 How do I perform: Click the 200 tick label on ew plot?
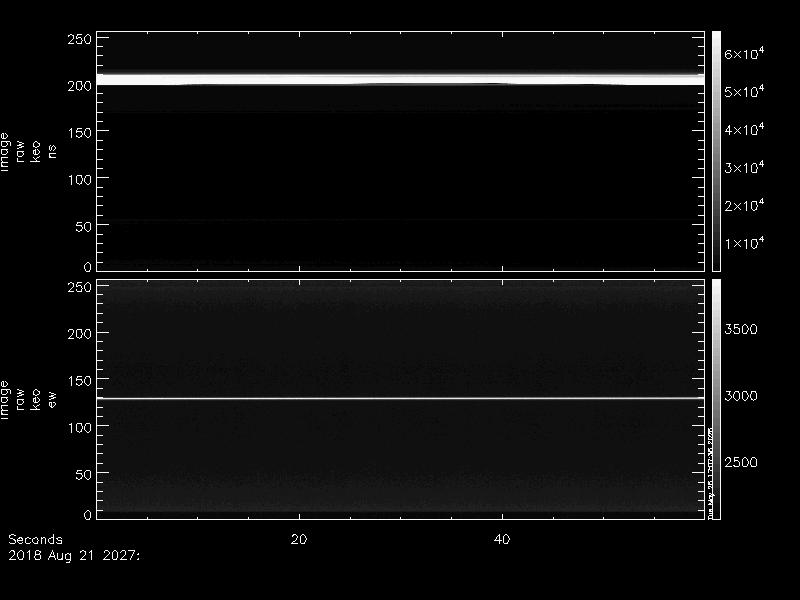click(79, 334)
